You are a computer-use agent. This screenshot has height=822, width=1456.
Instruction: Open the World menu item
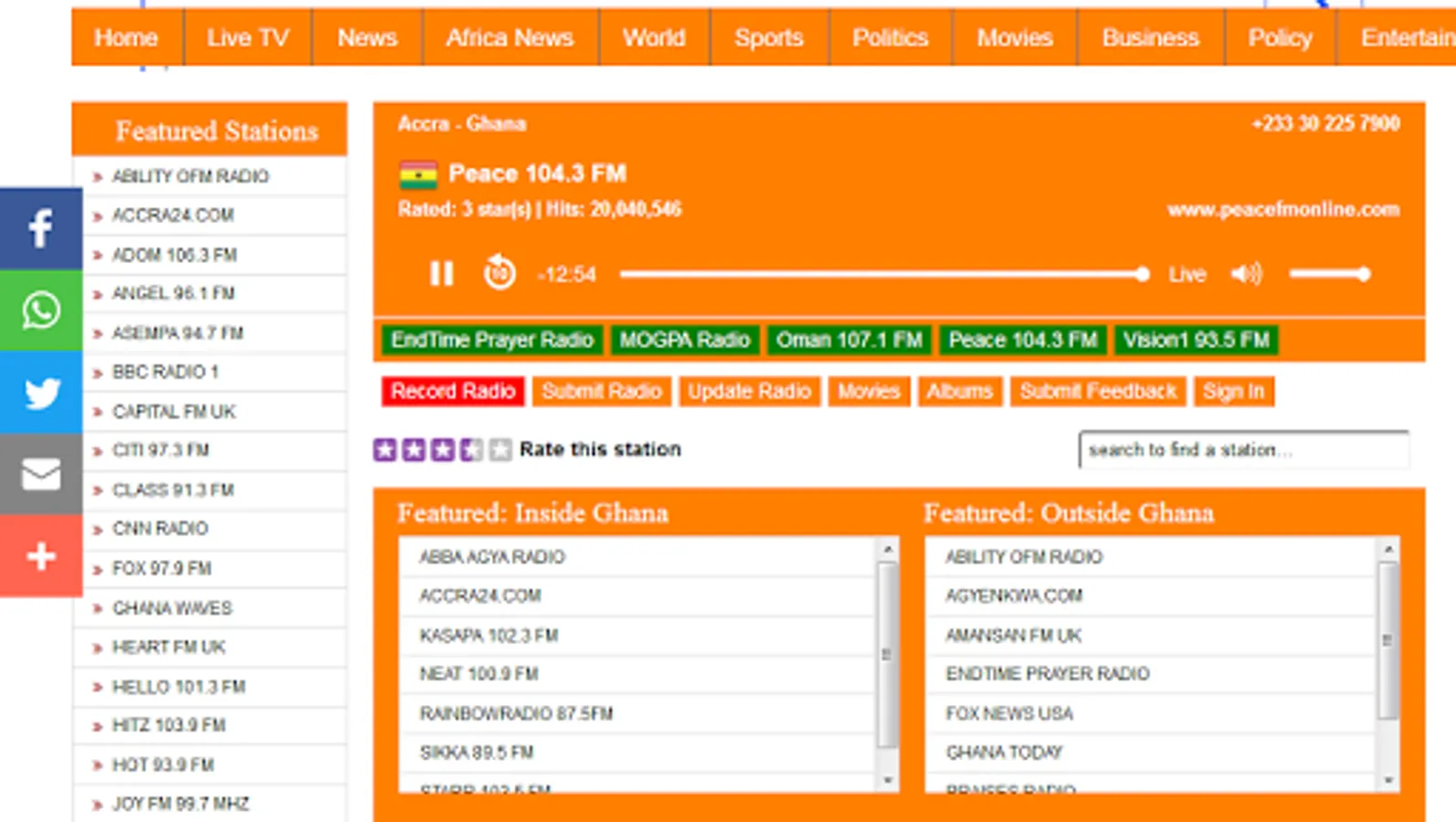pyautogui.click(x=654, y=37)
